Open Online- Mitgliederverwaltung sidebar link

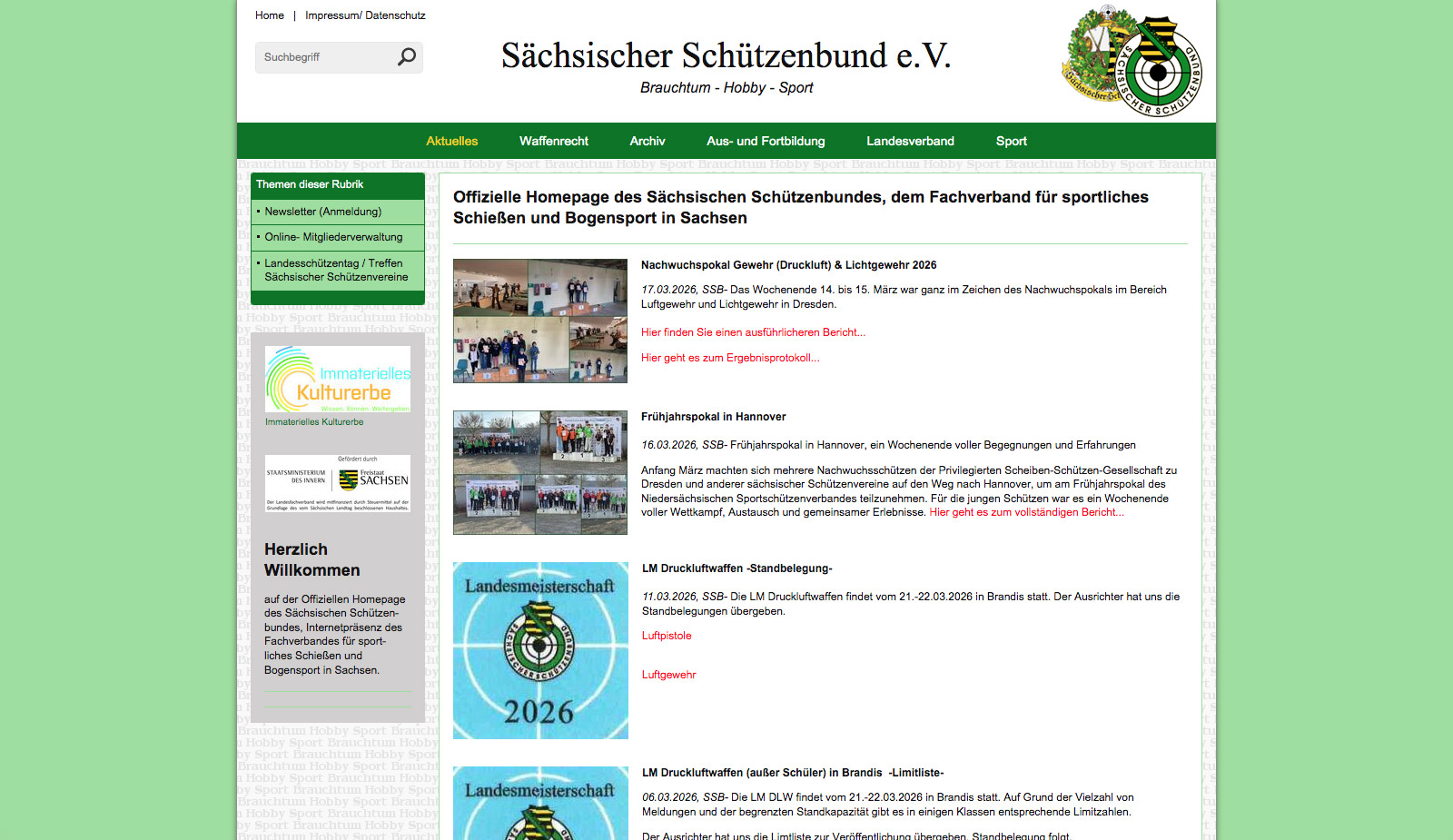[333, 237]
